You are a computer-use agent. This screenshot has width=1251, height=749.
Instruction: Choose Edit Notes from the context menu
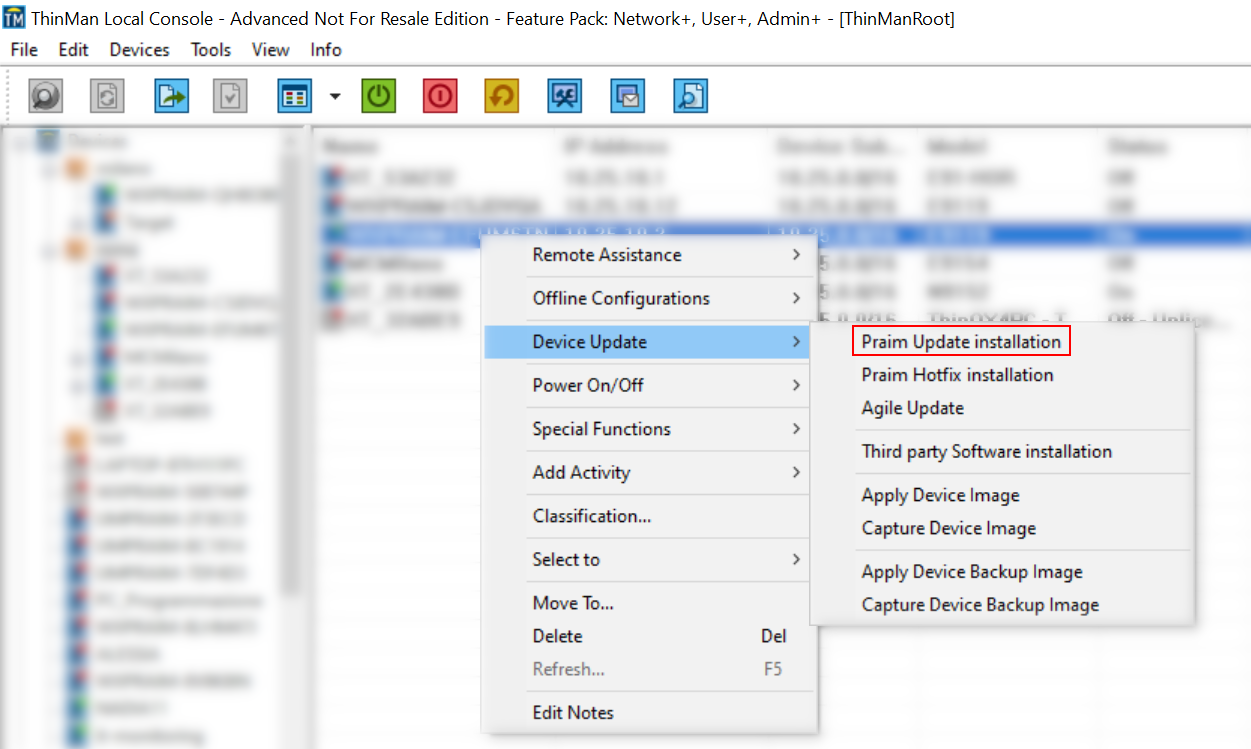pos(647,713)
